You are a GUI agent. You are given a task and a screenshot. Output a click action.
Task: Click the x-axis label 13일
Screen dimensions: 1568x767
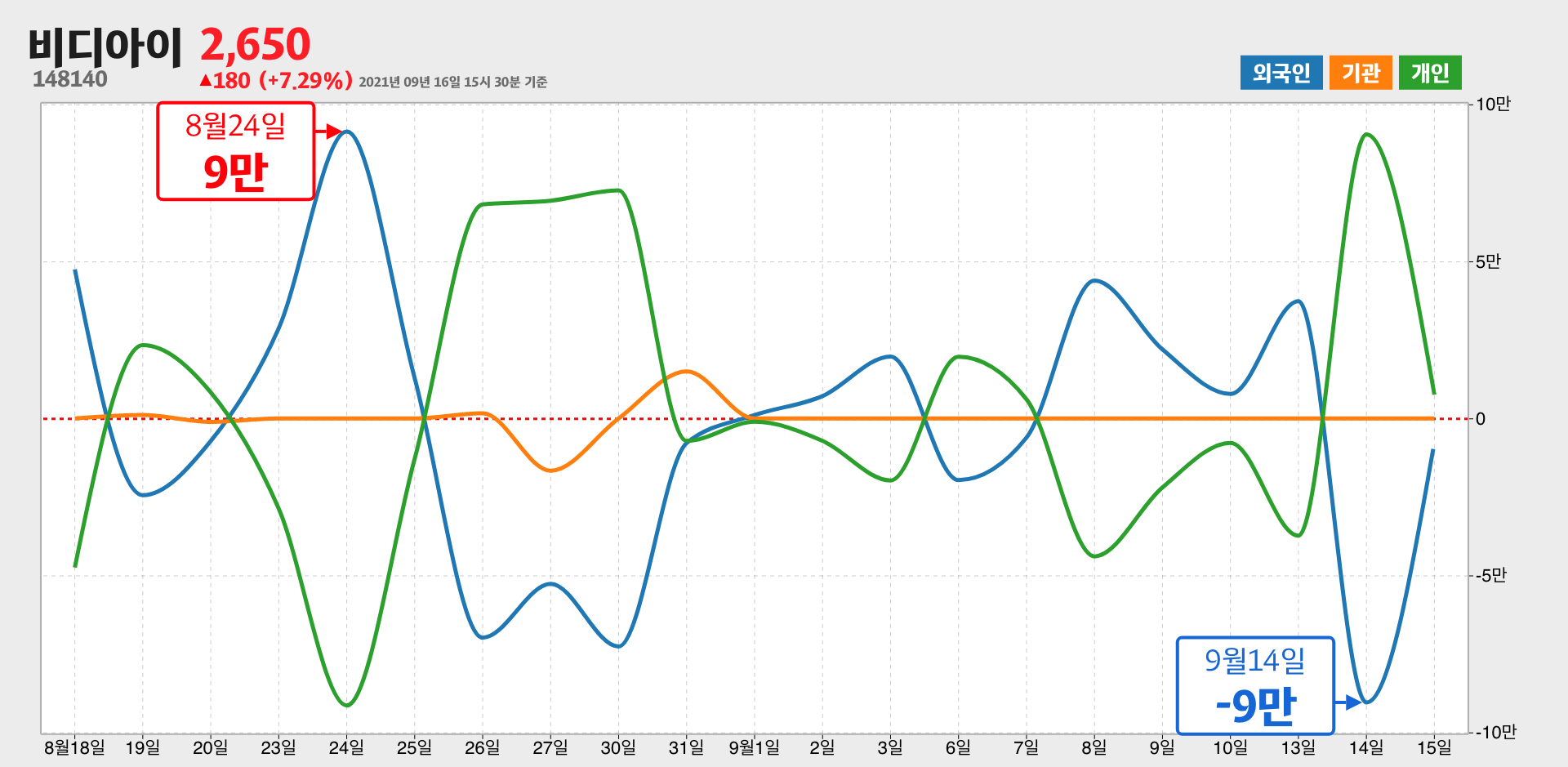point(1298,747)
